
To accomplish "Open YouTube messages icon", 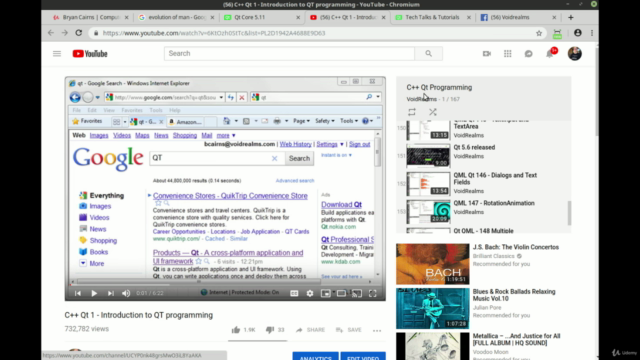I will pos(528,53).
